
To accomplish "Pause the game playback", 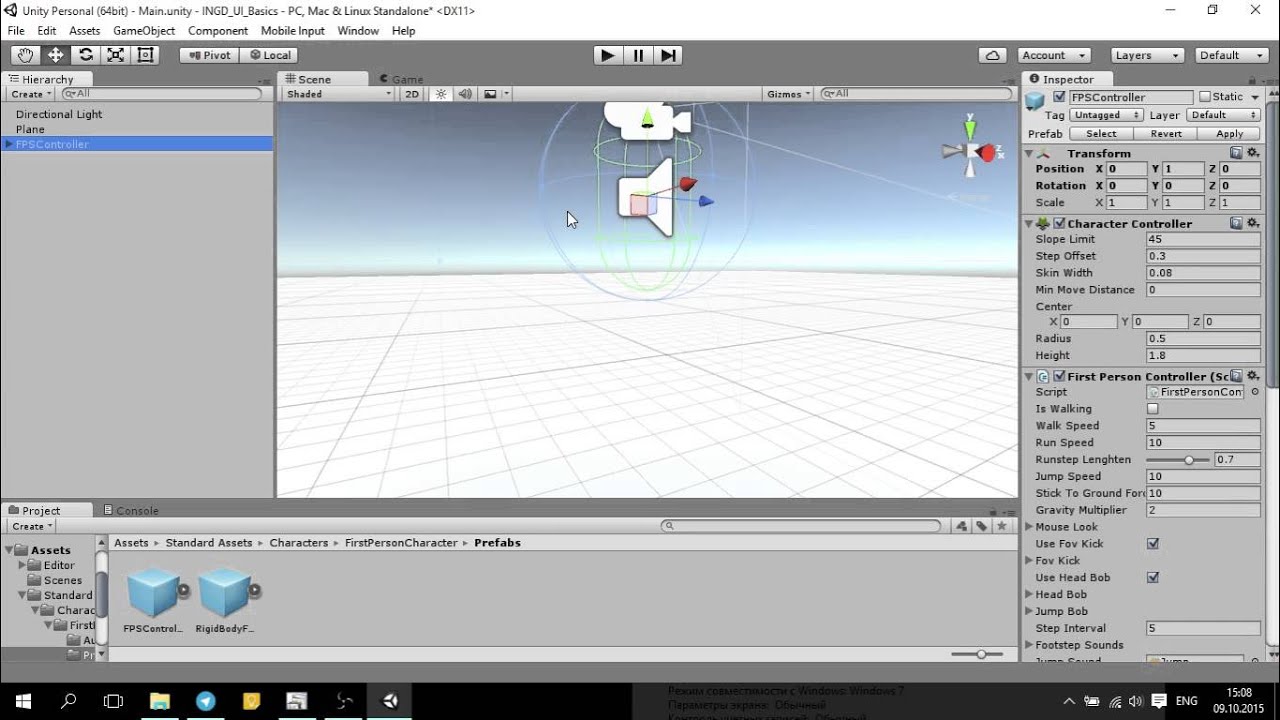I will 638,55.
